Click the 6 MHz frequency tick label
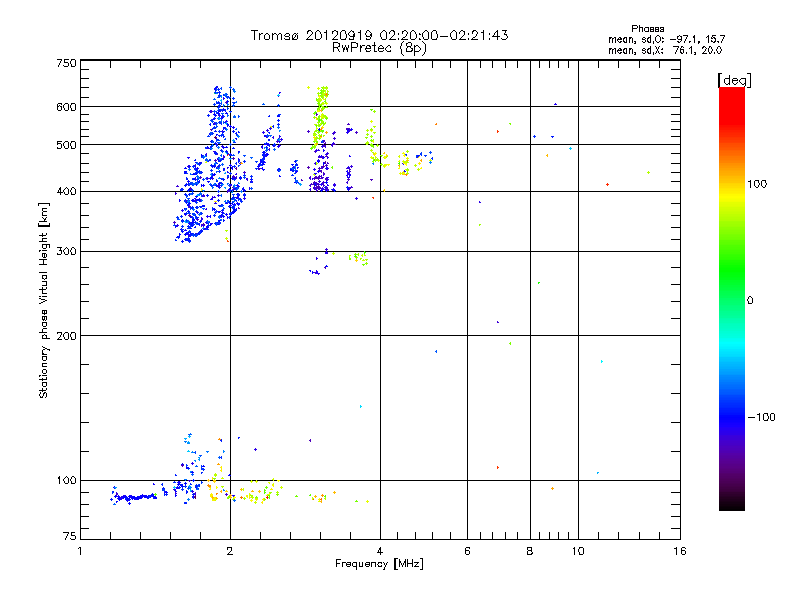 (467, 551)
